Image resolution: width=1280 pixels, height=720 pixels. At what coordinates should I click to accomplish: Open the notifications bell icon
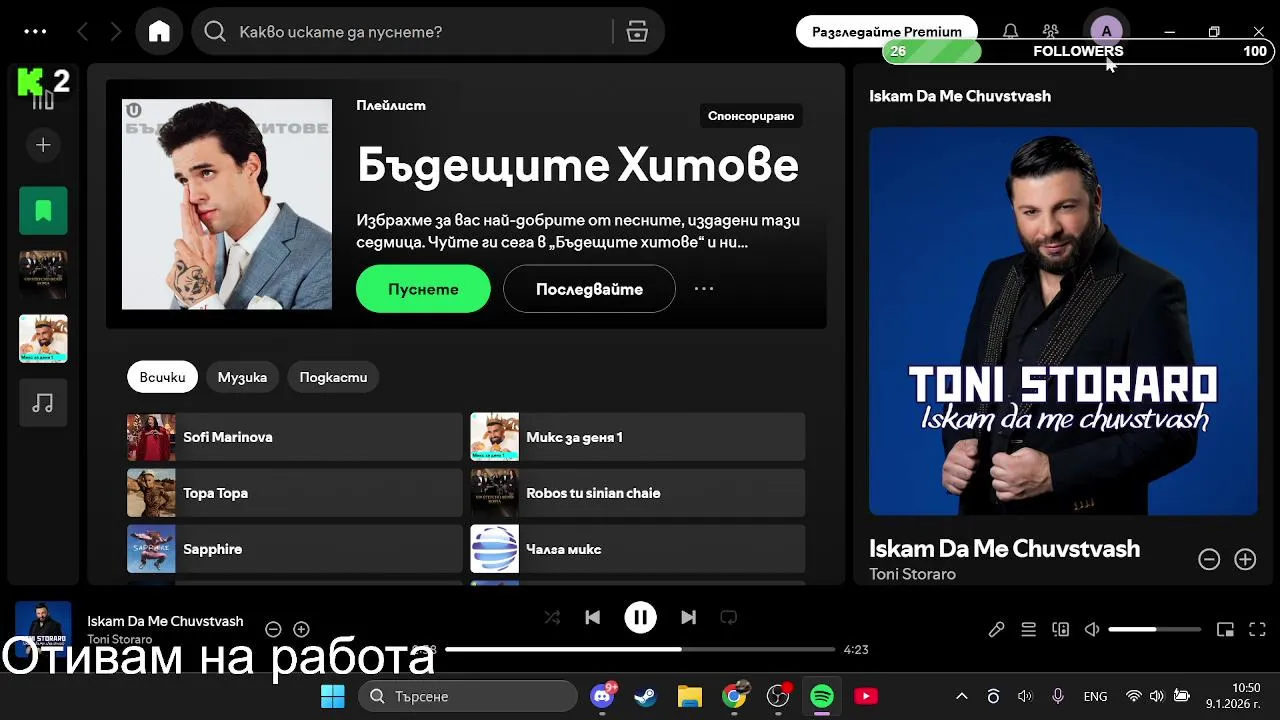click(x=1011, y=32)
